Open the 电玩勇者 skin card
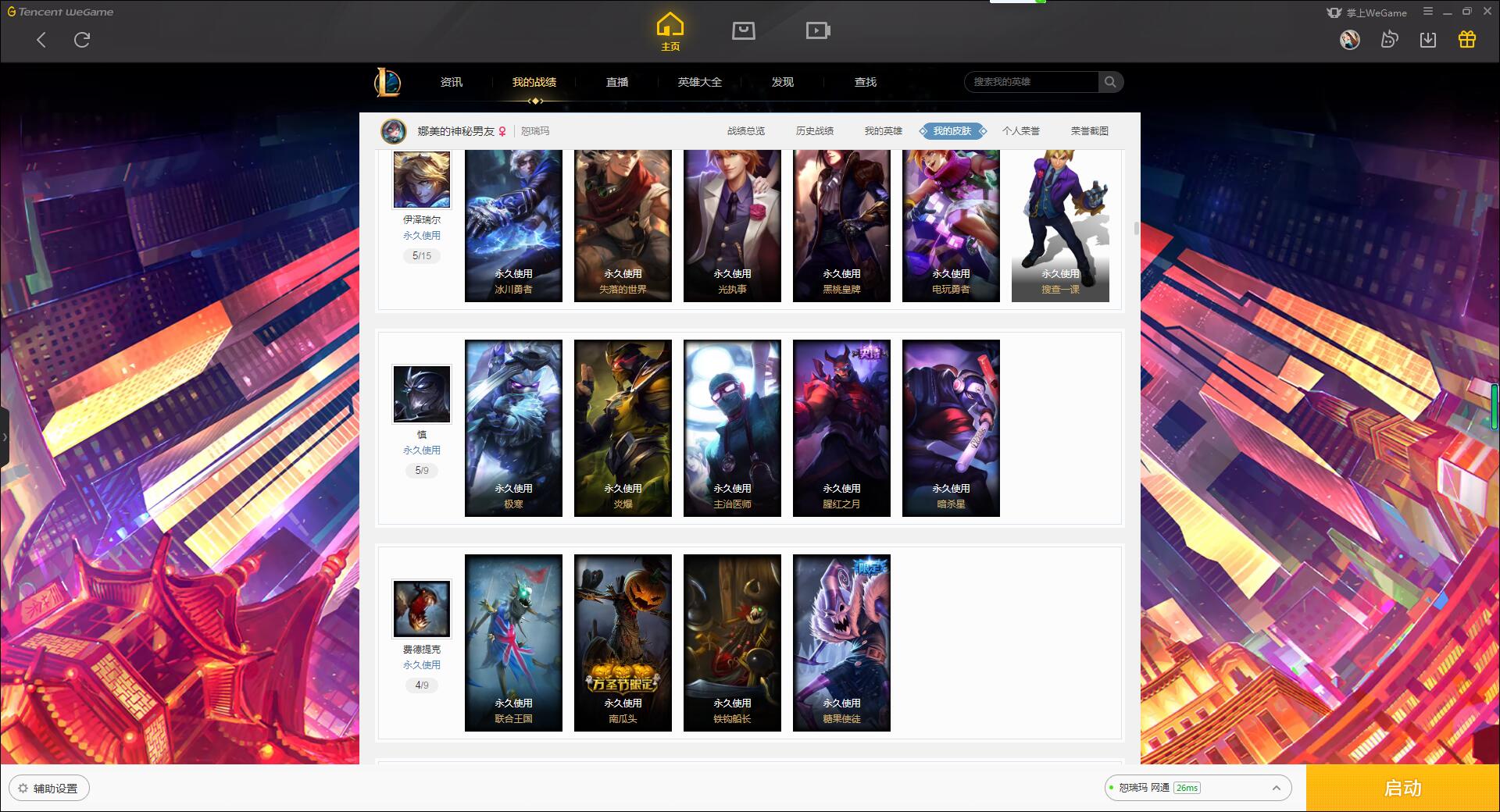 (951, 226)
